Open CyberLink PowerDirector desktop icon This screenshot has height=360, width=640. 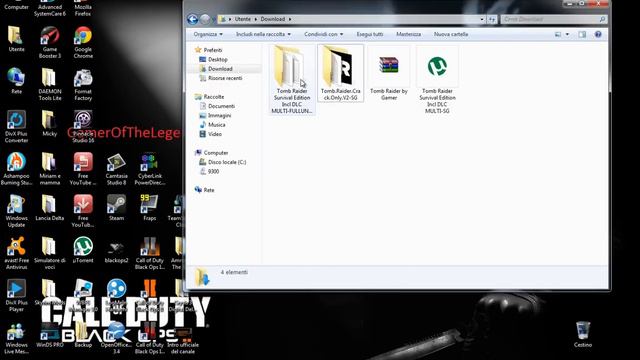coord(149,169)
